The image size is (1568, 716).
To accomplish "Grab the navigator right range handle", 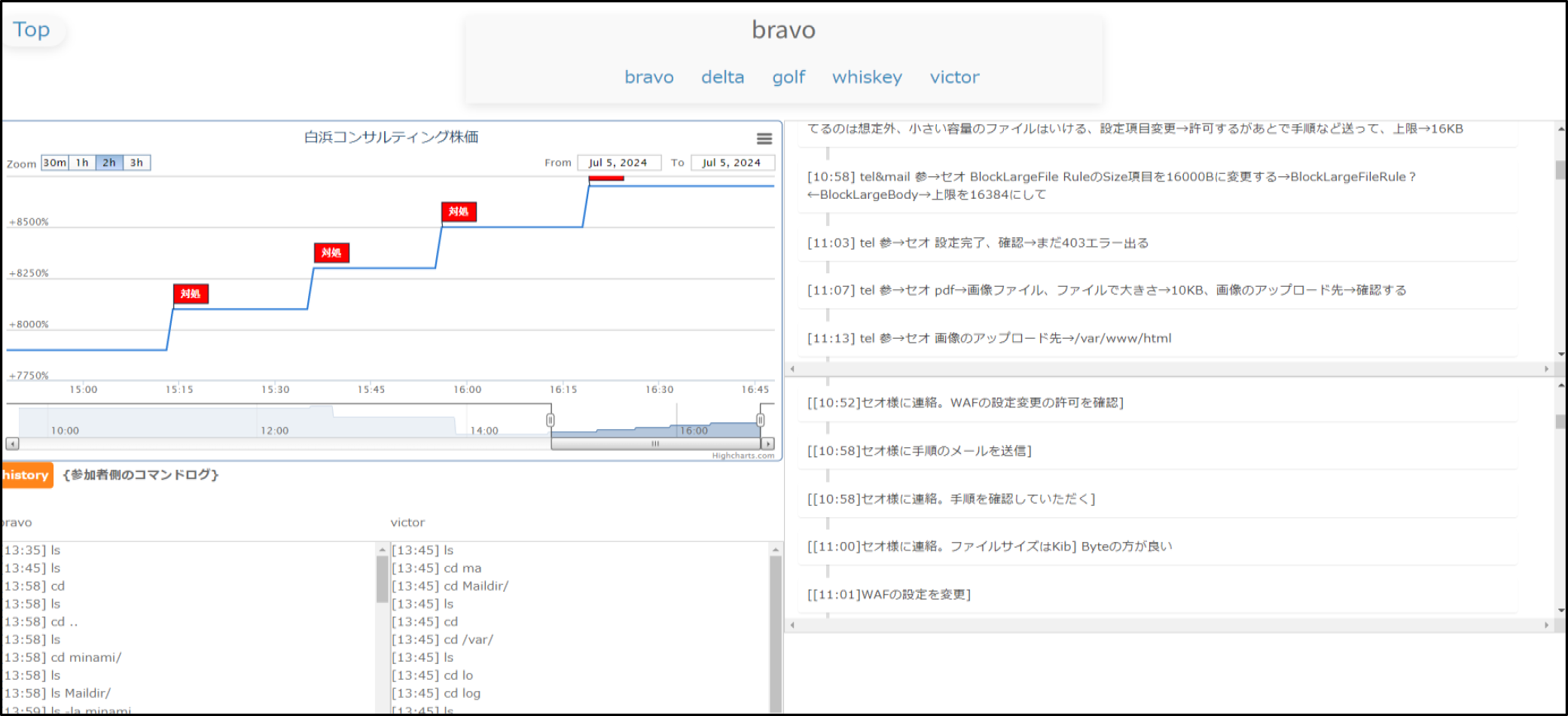I will pos(761,420).
